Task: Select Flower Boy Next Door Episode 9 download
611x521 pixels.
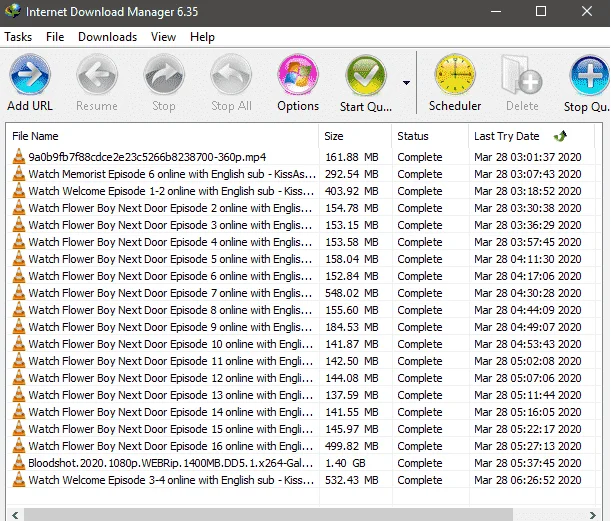Action: pos(170,327)
